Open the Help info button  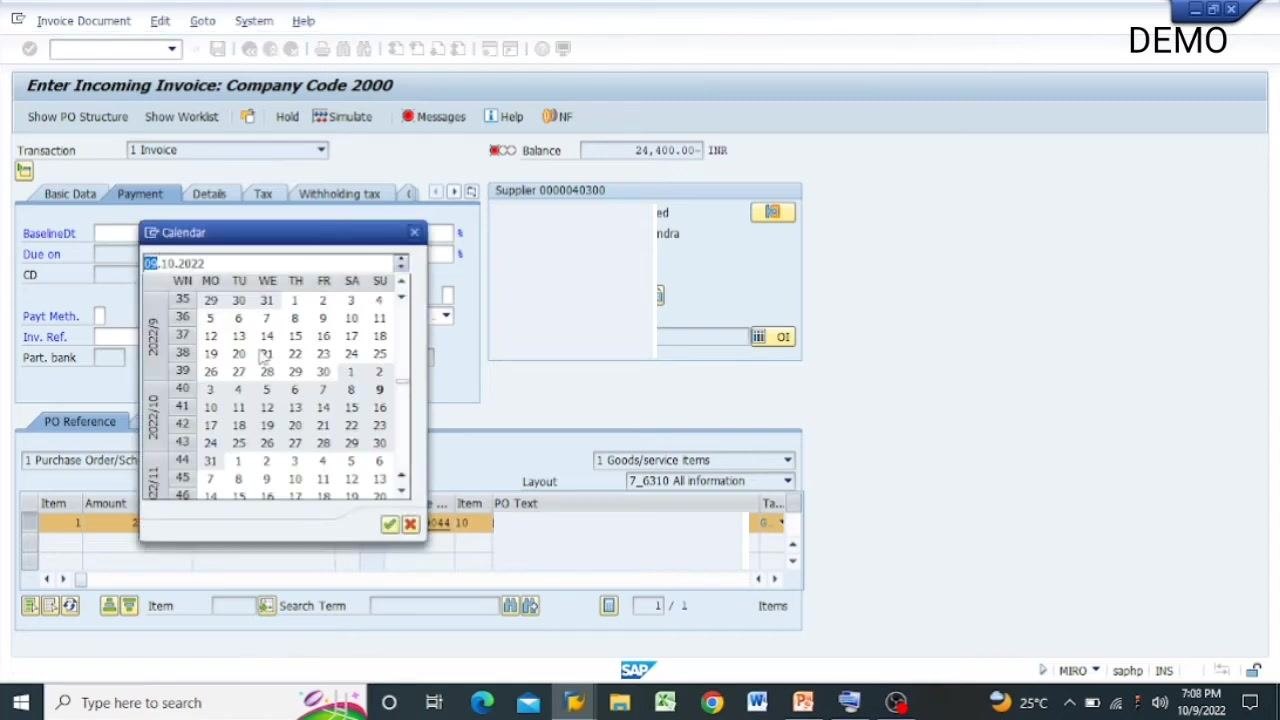[503, 117]
